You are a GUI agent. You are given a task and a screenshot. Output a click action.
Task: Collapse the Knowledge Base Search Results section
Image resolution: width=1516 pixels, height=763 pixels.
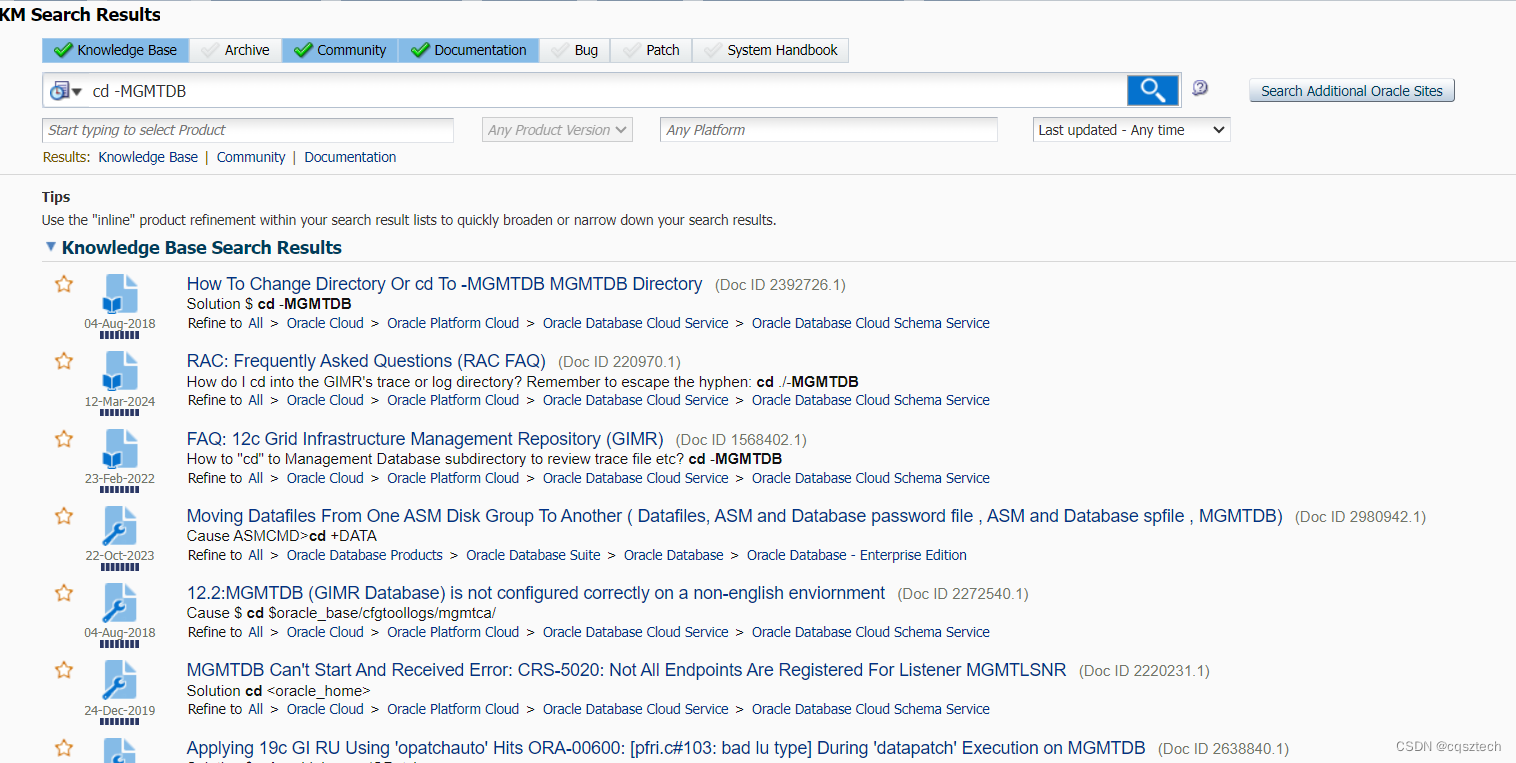click(50, 247)
